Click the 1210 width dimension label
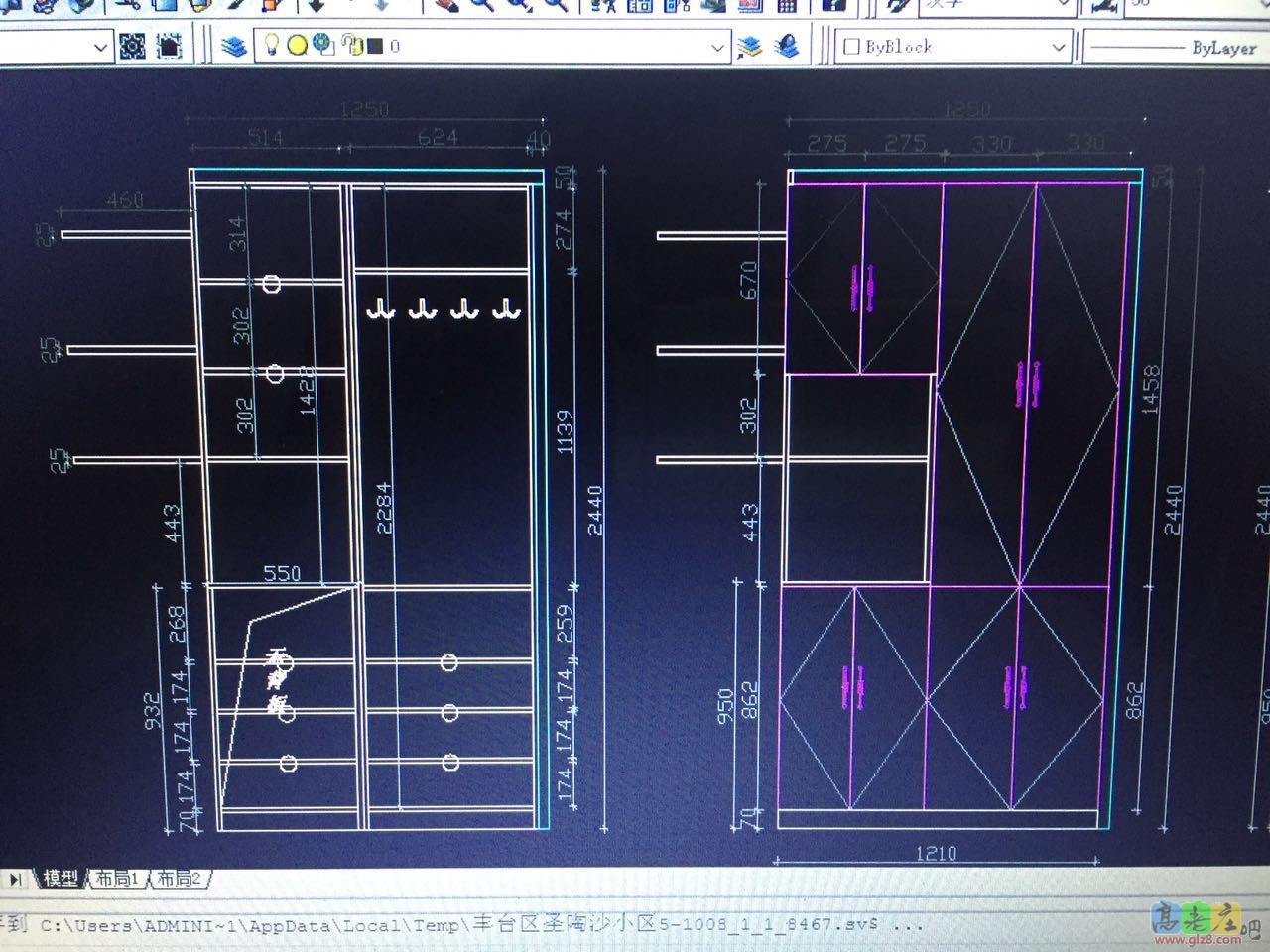This screenshot has height=952, width=1270. click(x=935, y=853)
